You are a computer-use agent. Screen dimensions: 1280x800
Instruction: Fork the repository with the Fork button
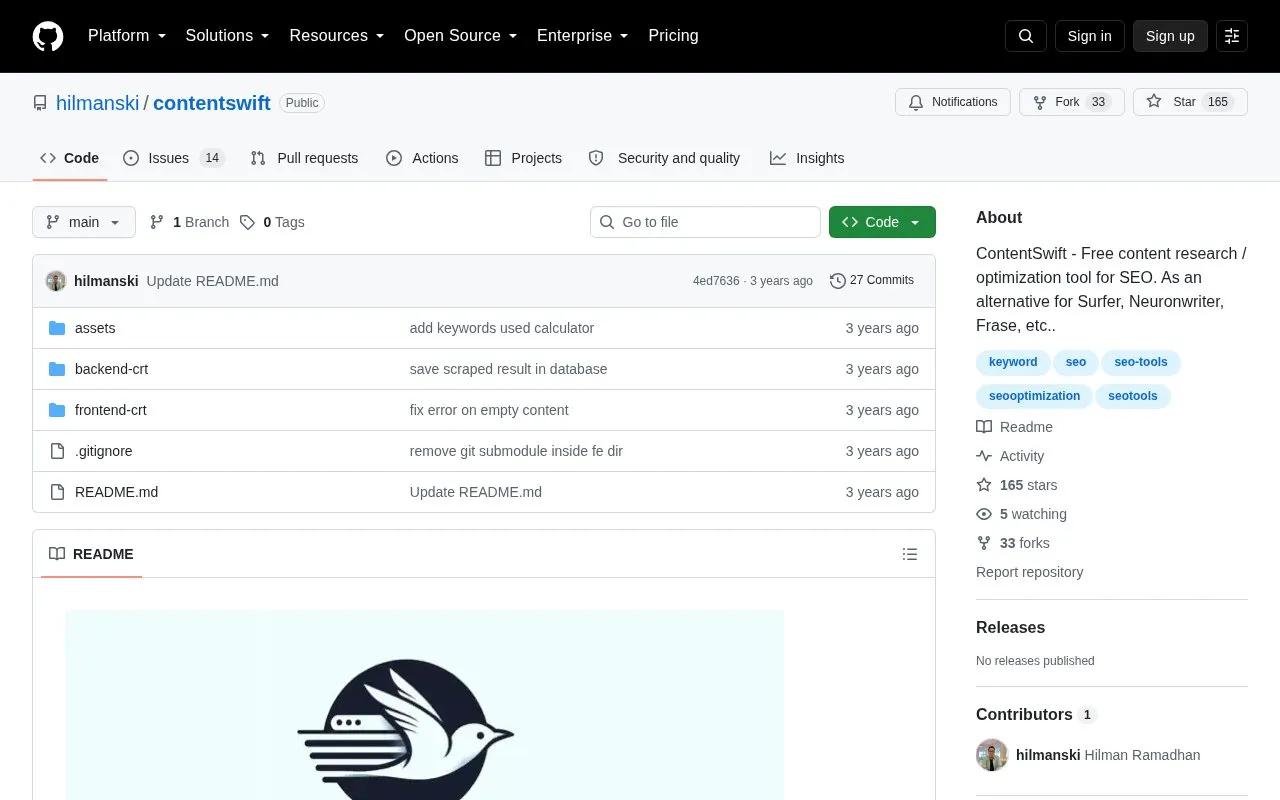point(1072,102)
